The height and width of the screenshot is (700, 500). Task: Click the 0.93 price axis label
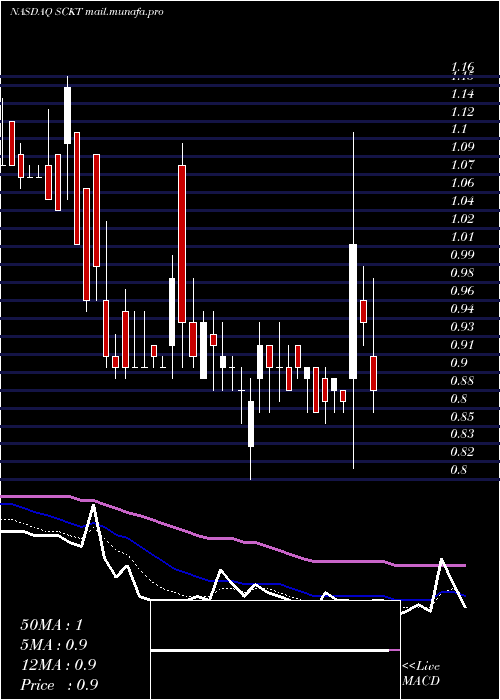coord(463,327)
